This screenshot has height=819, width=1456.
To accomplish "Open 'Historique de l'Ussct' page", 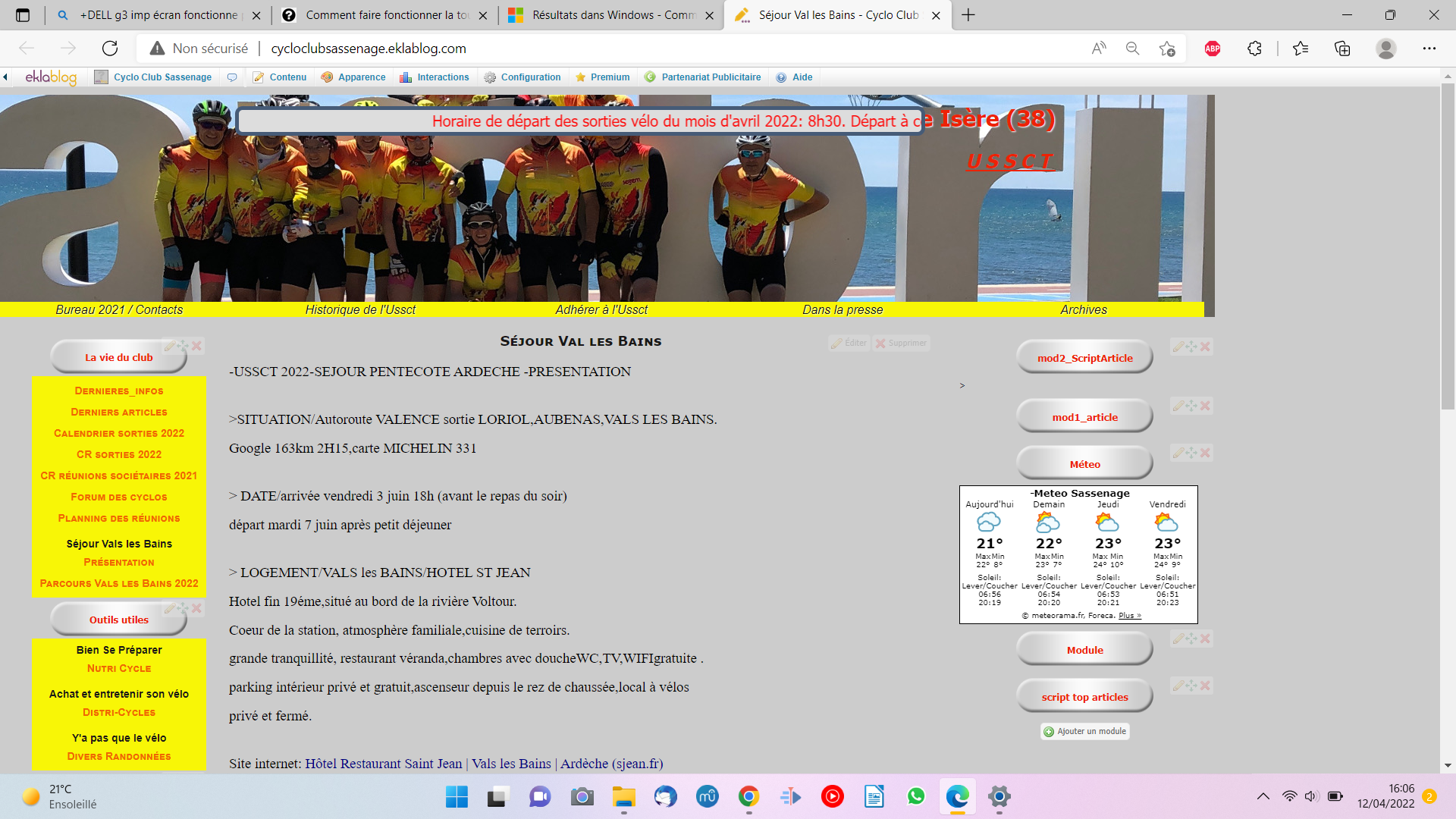I will click(360, 309).
